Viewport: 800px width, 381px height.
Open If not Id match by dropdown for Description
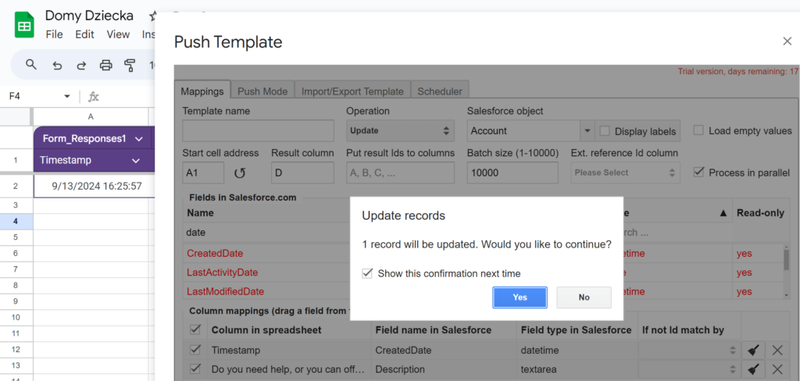[x=689, y=369]
